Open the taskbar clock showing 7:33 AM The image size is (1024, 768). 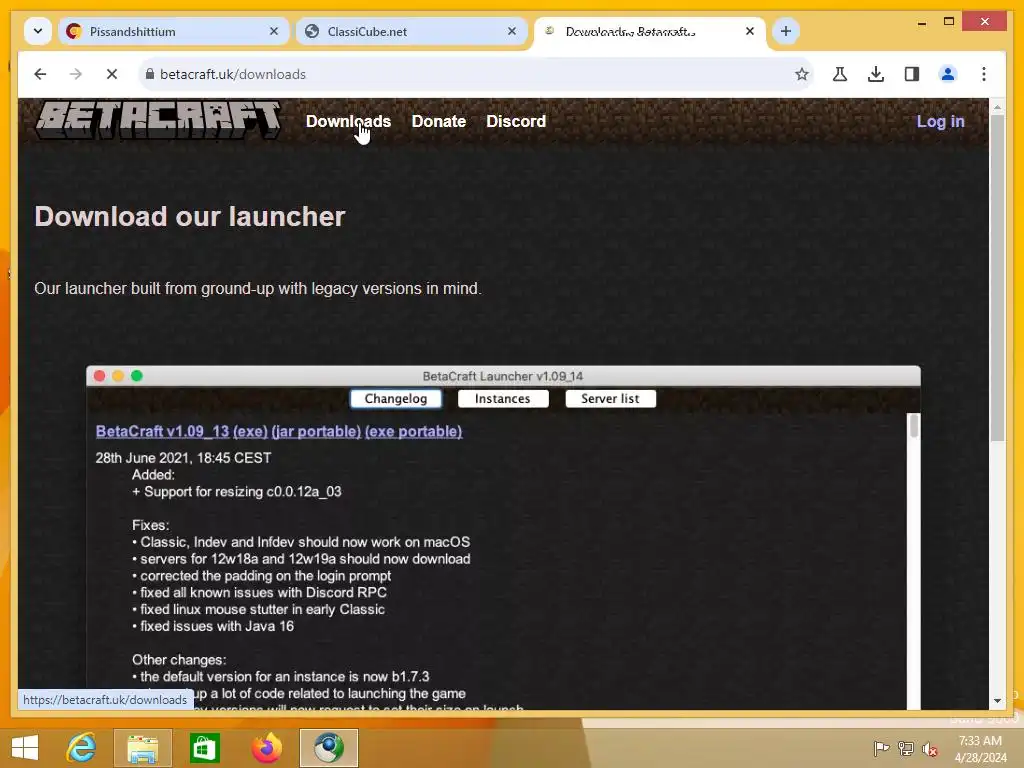(x=980, y=748)
